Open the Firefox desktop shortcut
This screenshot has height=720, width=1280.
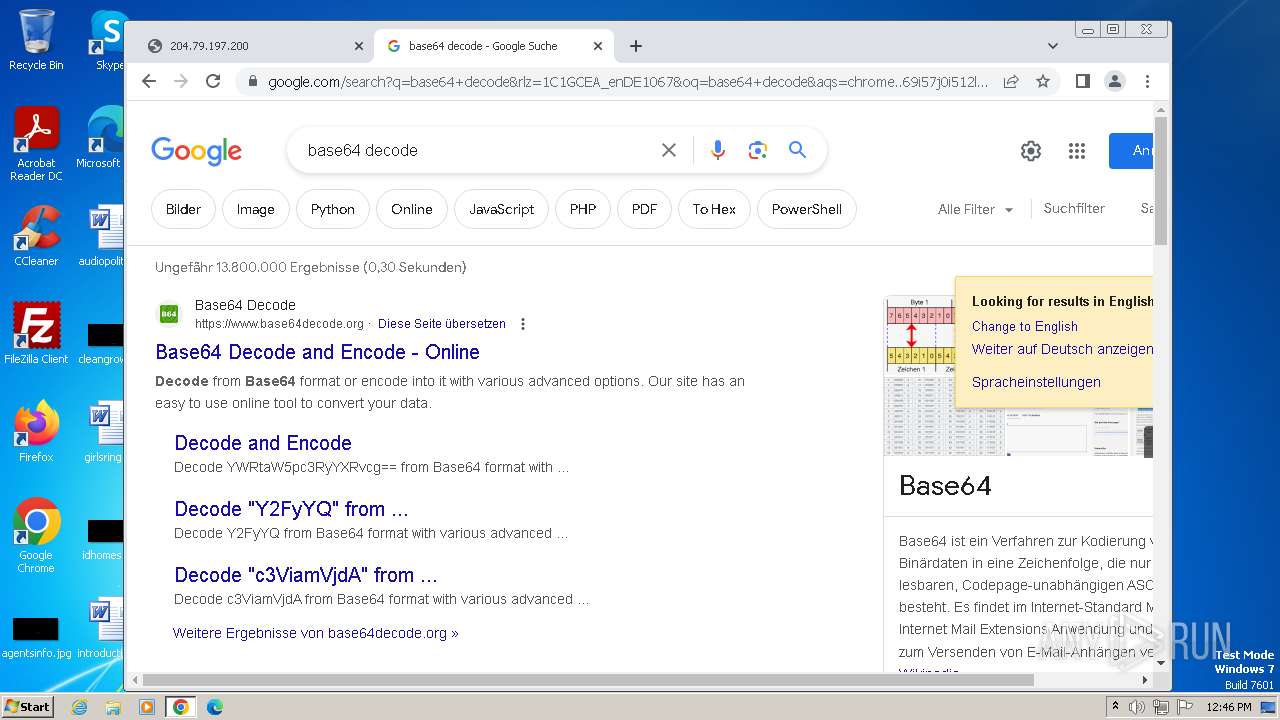tap(36, 431)
